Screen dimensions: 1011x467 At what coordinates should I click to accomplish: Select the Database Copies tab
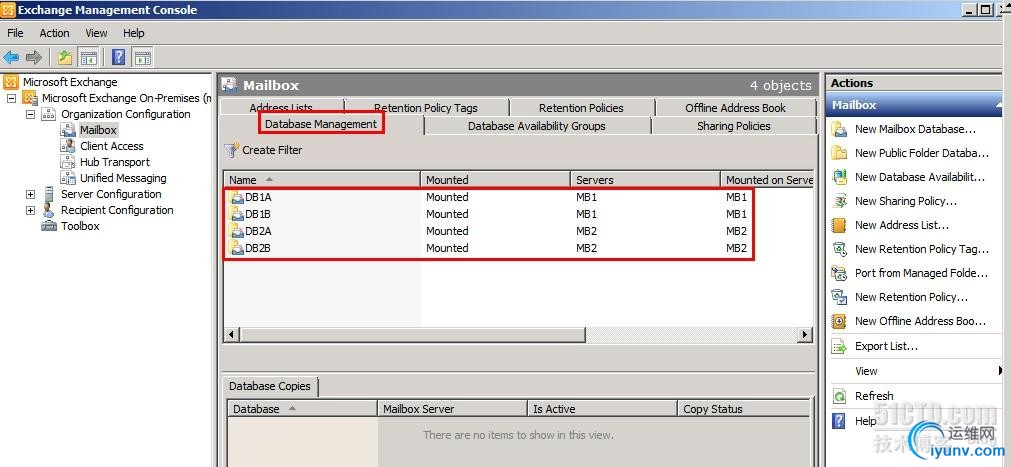click(270, 386)
